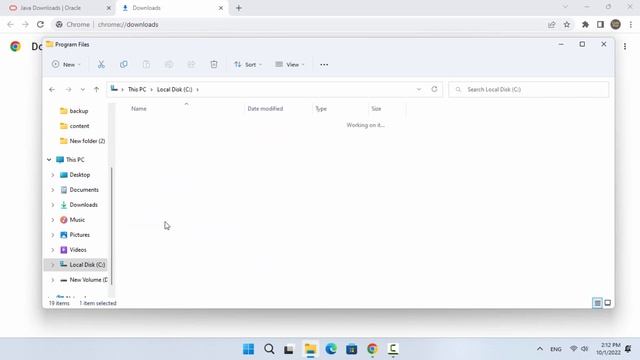Open the Windows Start menu
Image resolution: width=640 pixels, height=360 pixels.
pyautogui.click(x=249, y=349)
